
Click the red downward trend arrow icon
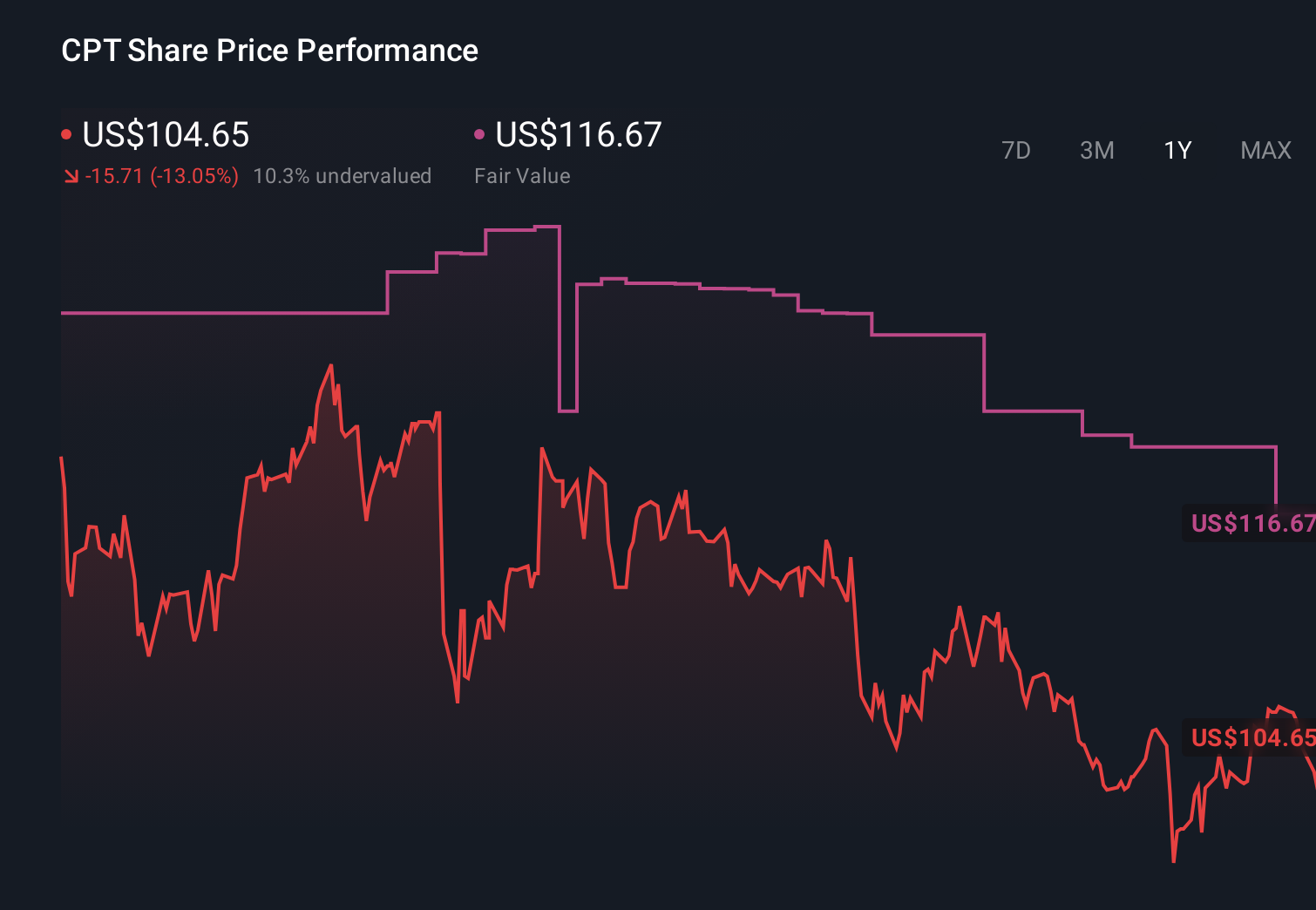click(70, 176)
